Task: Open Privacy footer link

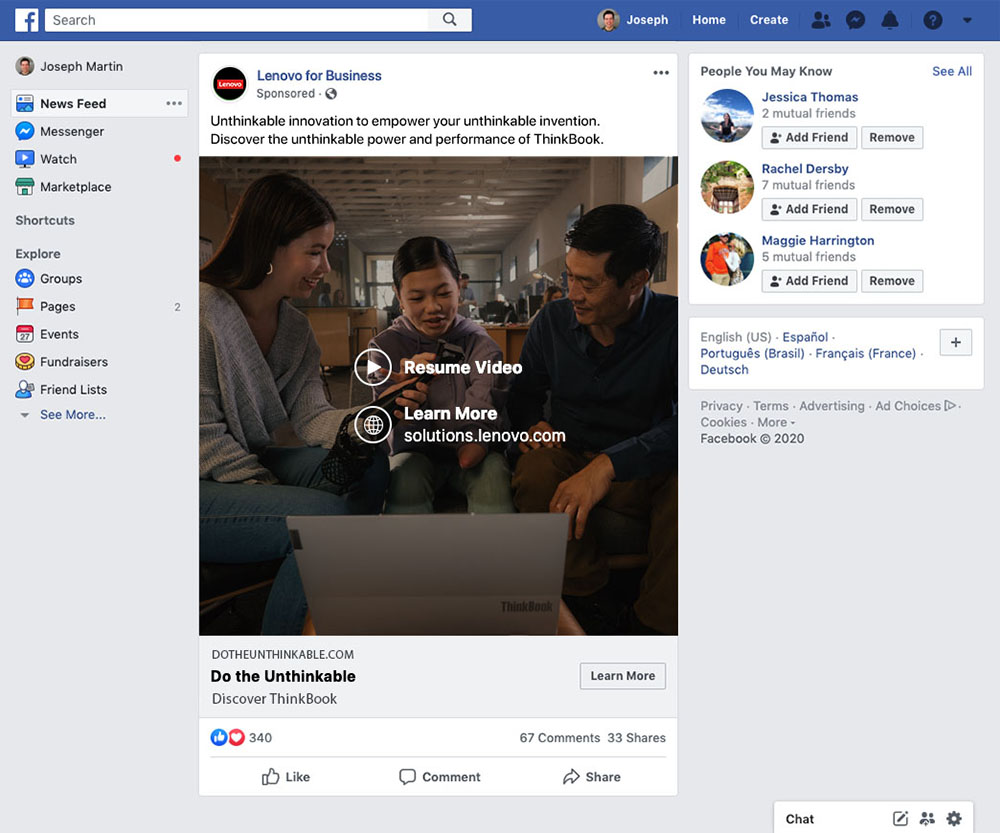Action: click(x=721, y=406)
